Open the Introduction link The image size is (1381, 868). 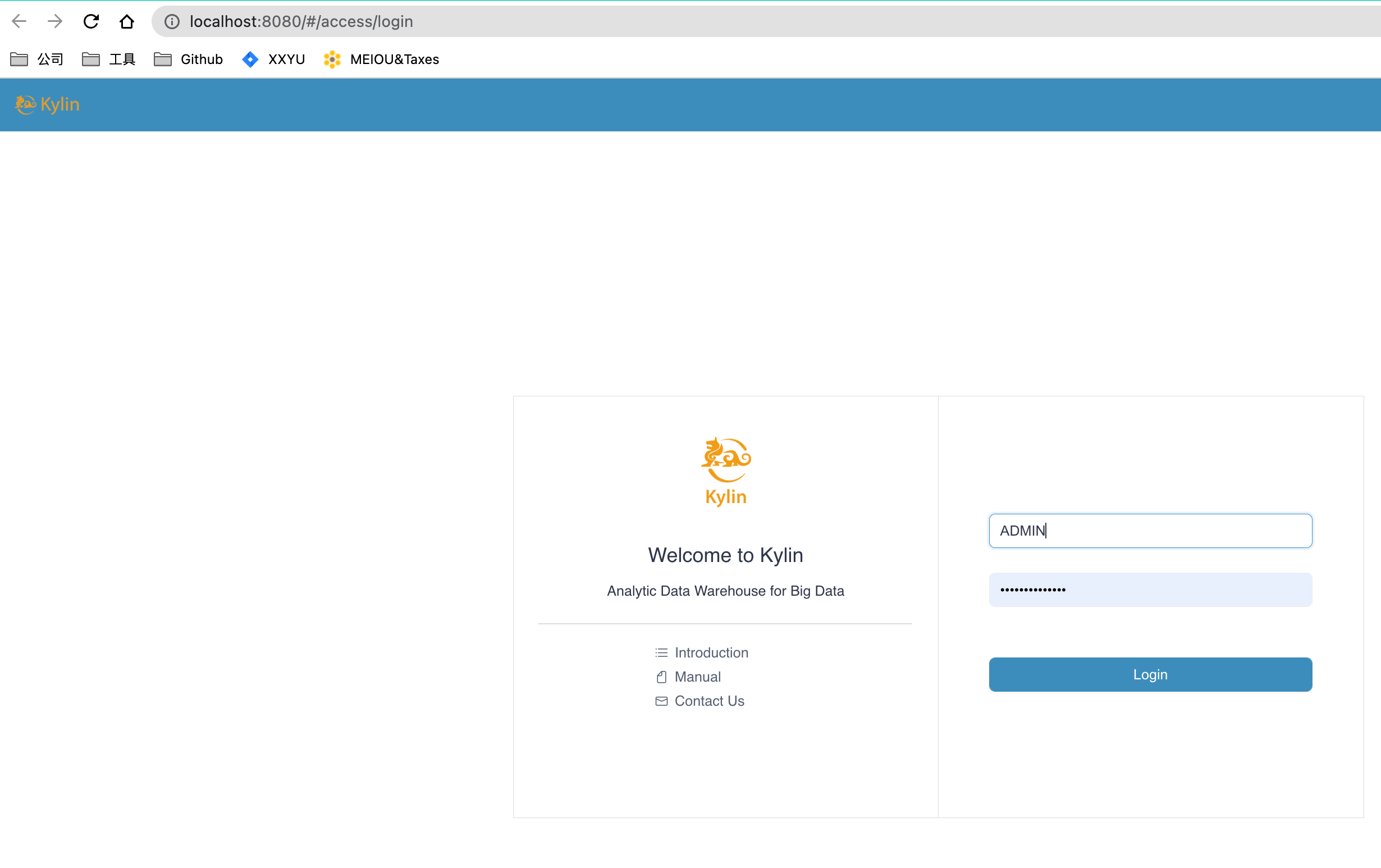pos(711,652)
